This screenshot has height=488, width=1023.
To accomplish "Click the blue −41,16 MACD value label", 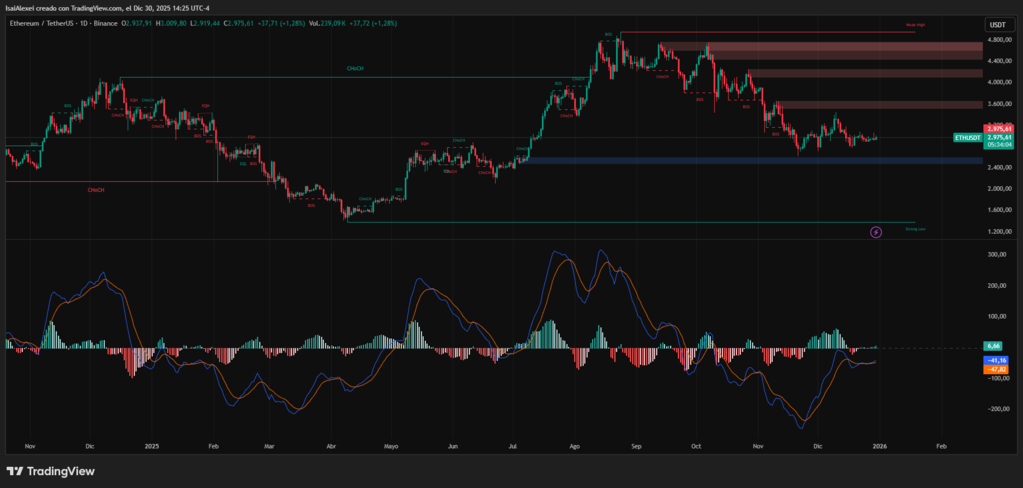I will 996,359.
